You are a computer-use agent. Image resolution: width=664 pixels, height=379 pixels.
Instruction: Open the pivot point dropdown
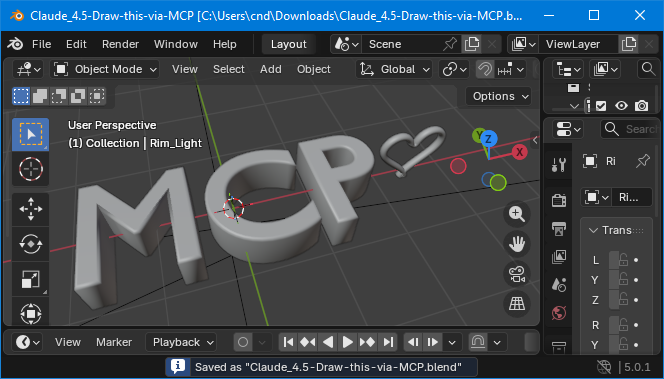[x=454, y=69]
